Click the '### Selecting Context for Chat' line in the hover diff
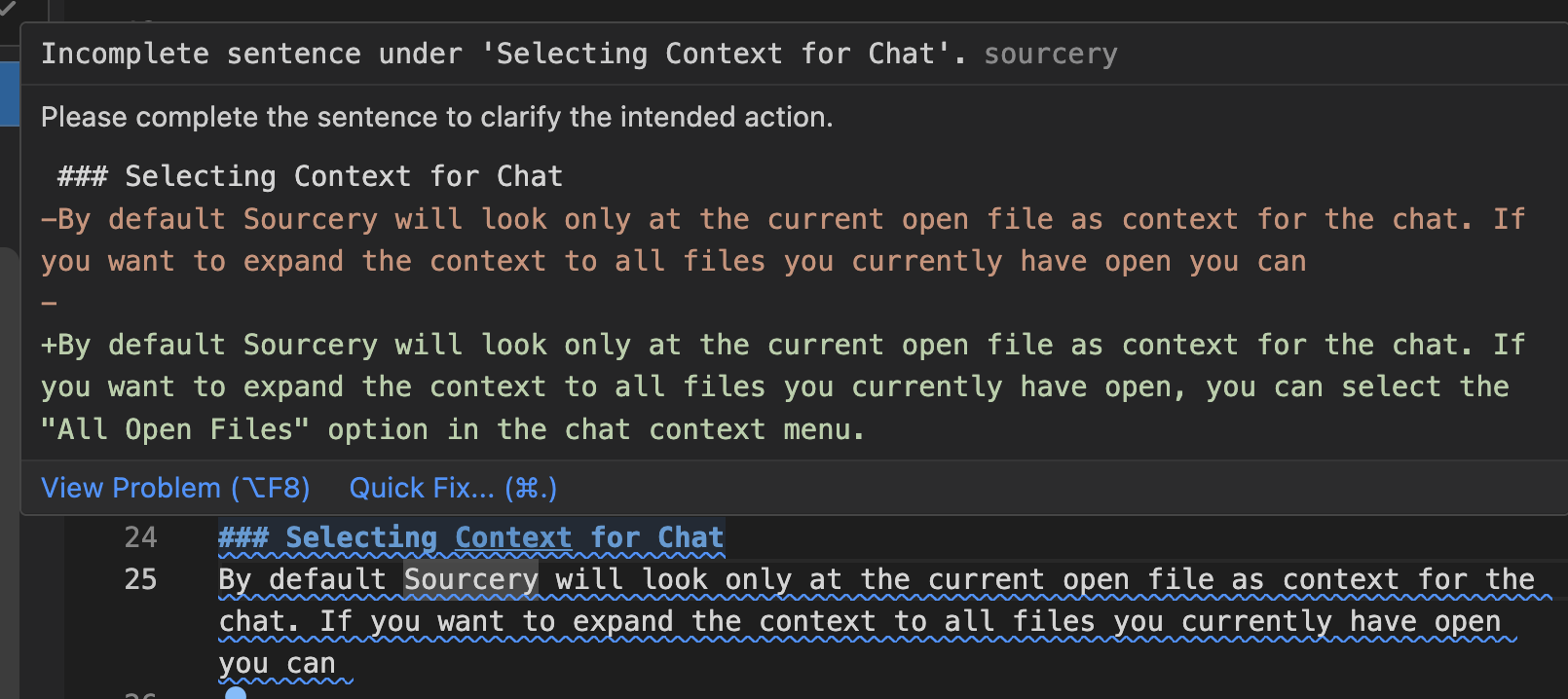 (x=310, y=176)
